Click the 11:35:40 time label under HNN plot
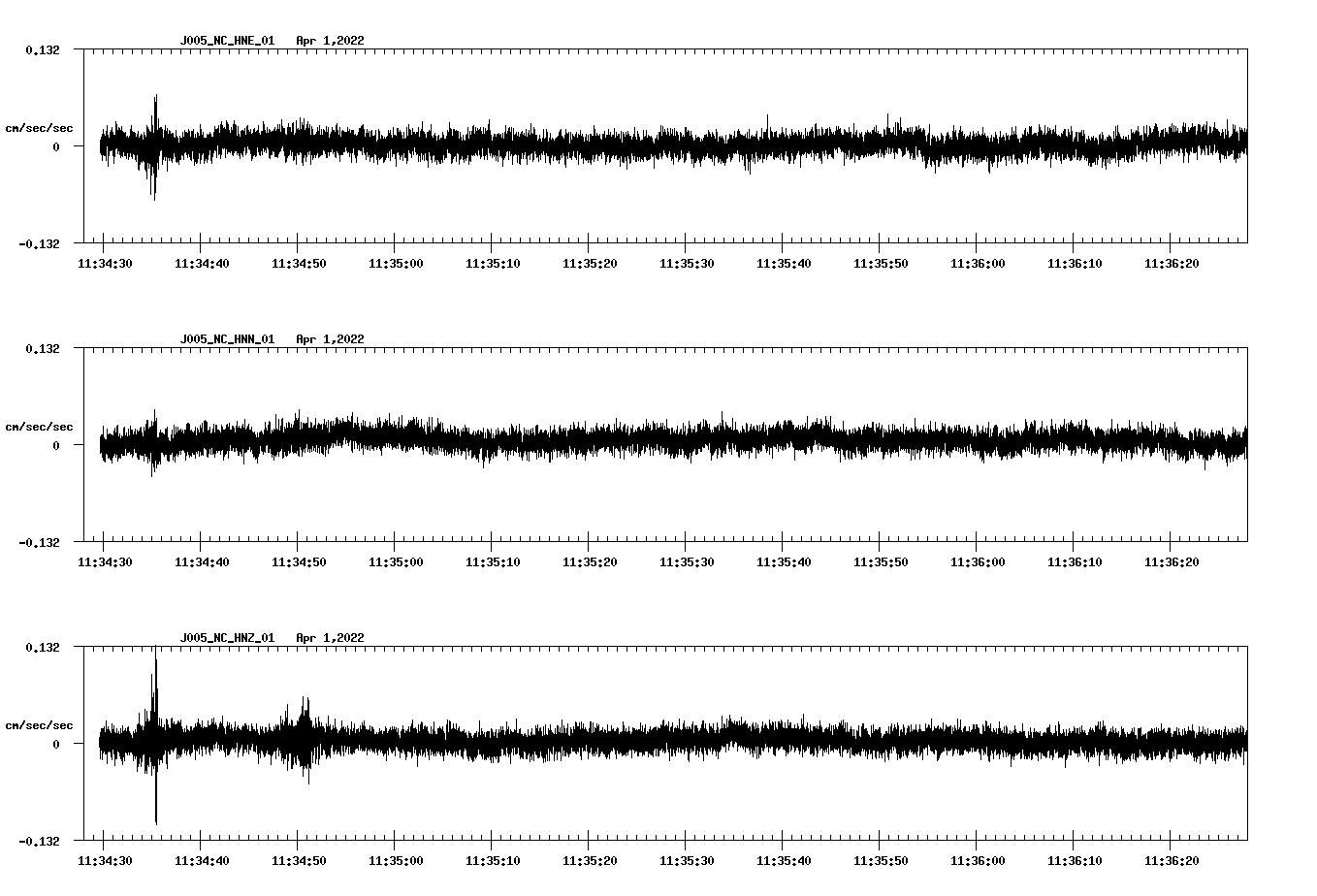This screenshot has height=896, width=1317. click(x=784, y=562)
